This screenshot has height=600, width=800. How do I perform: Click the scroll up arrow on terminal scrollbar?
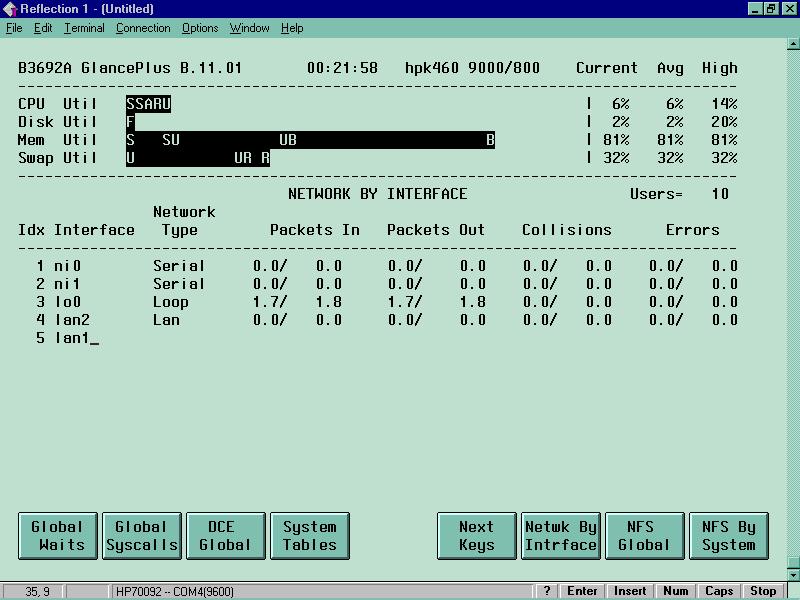791,45
